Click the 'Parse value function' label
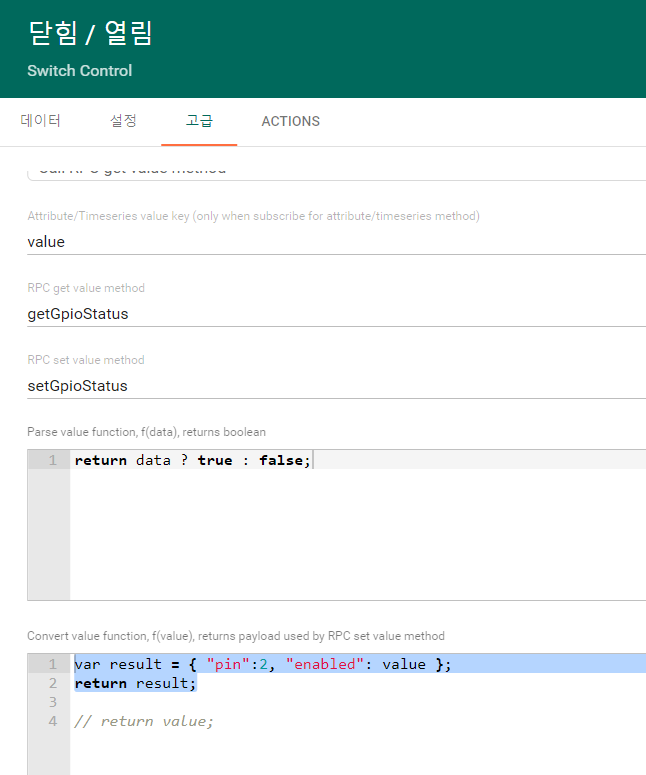646x775 pixels. (146, 432)
